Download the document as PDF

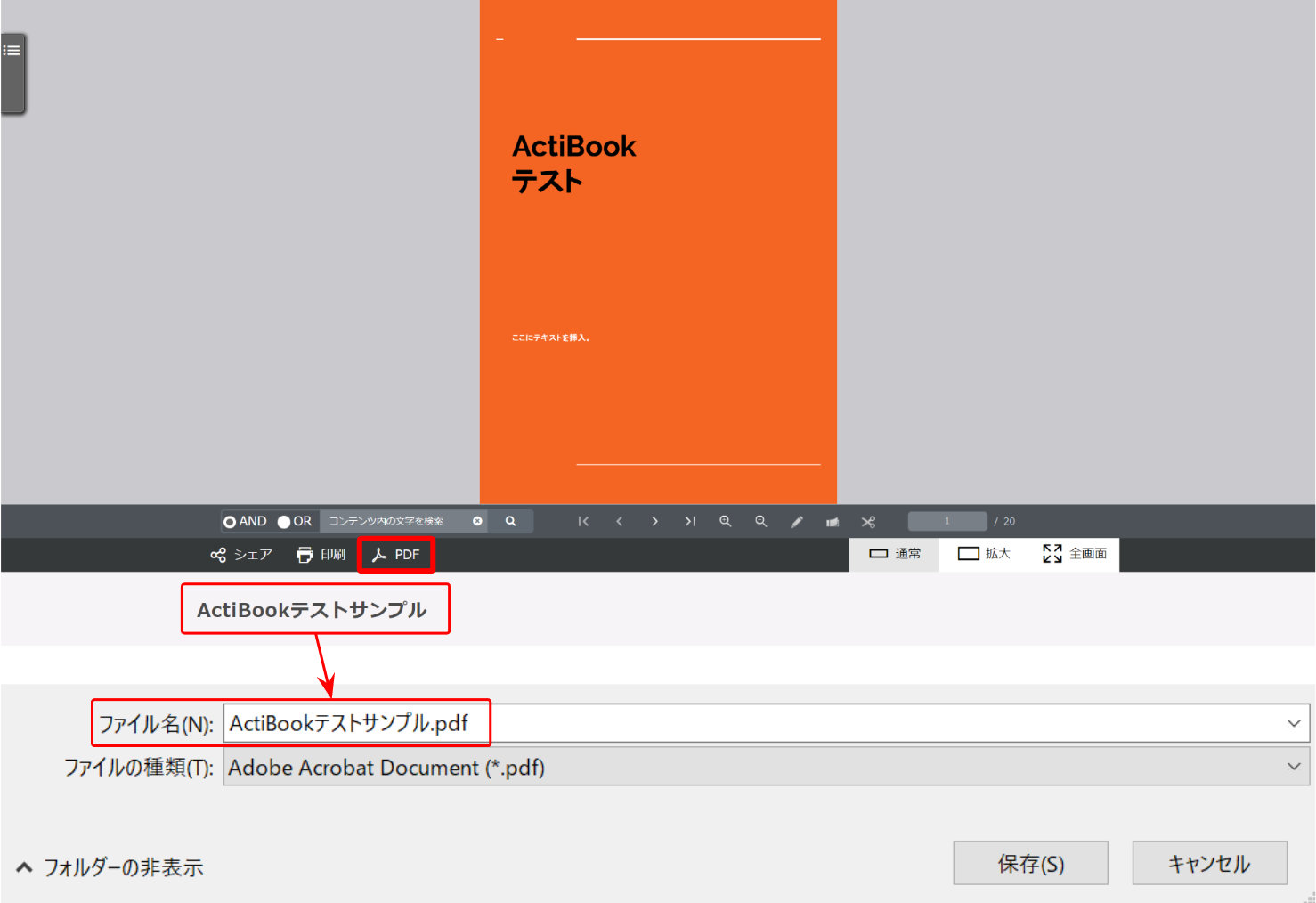396,554
